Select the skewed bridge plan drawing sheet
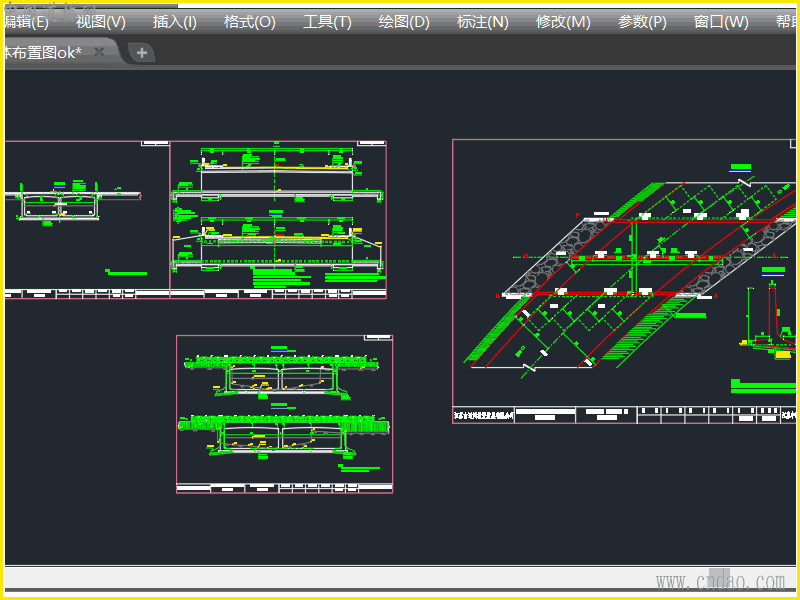 [624, 281]
